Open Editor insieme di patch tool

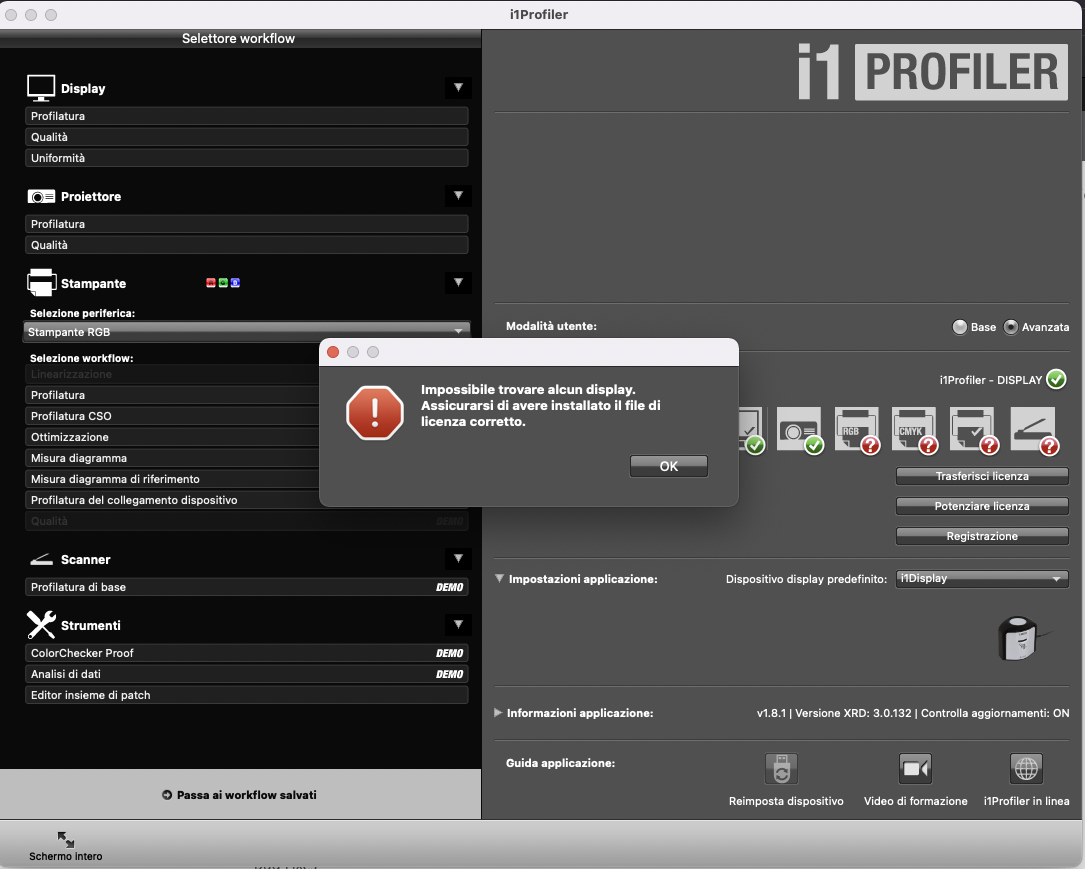pyautogui.click(x=246, y=695)
